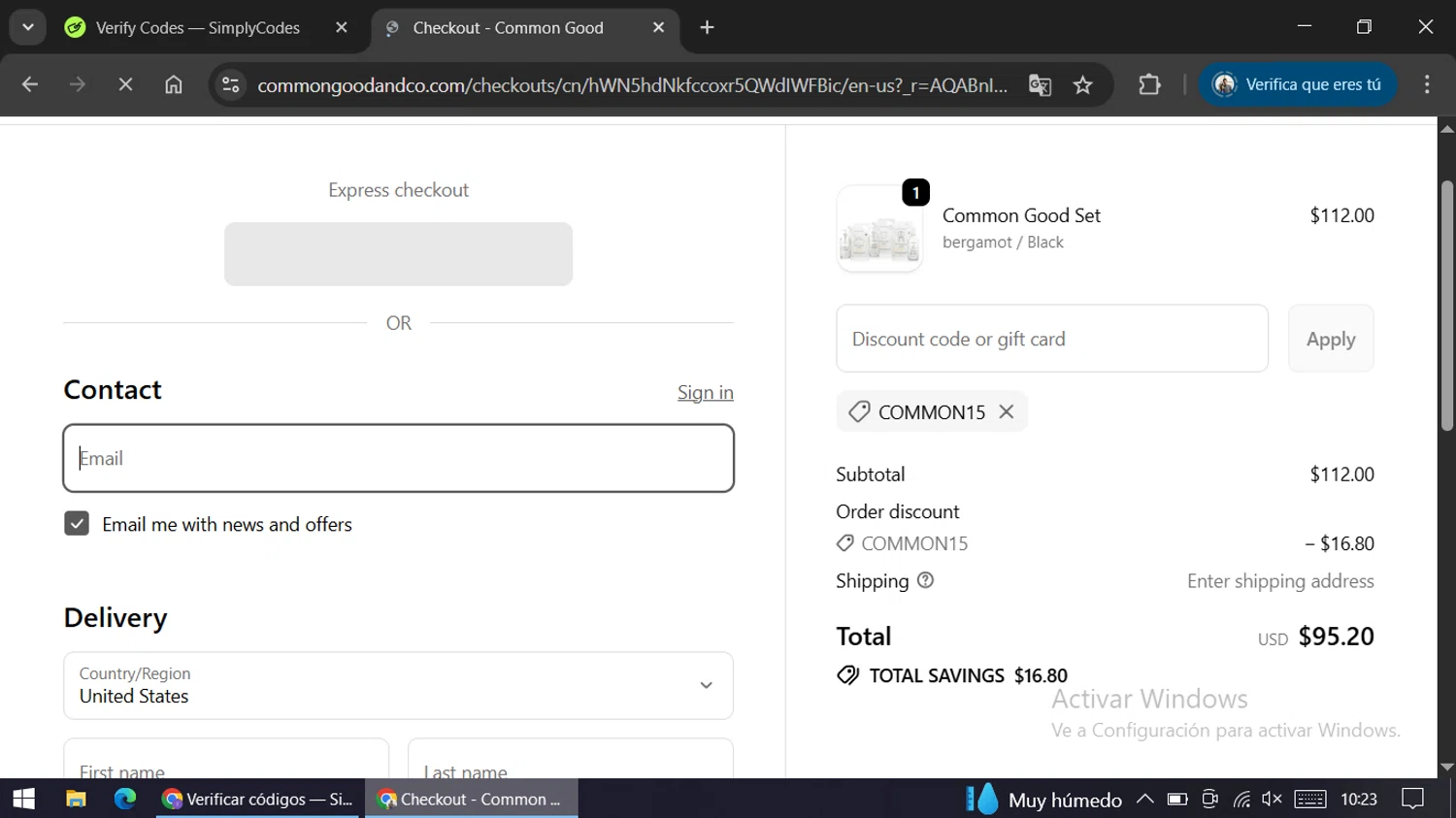
Task: Select Checkout - Common taskbar window
Action: pyautogui.click(x=472, y=799)
